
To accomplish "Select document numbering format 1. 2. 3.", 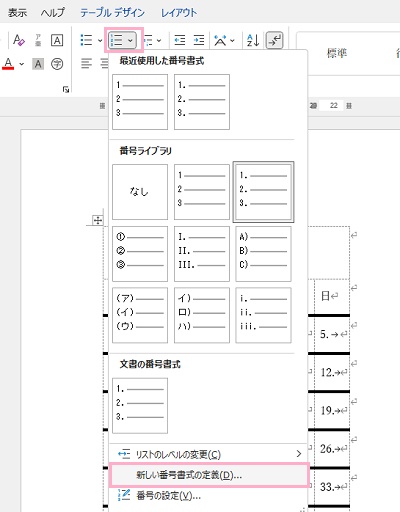I will (x=140, y=406).
